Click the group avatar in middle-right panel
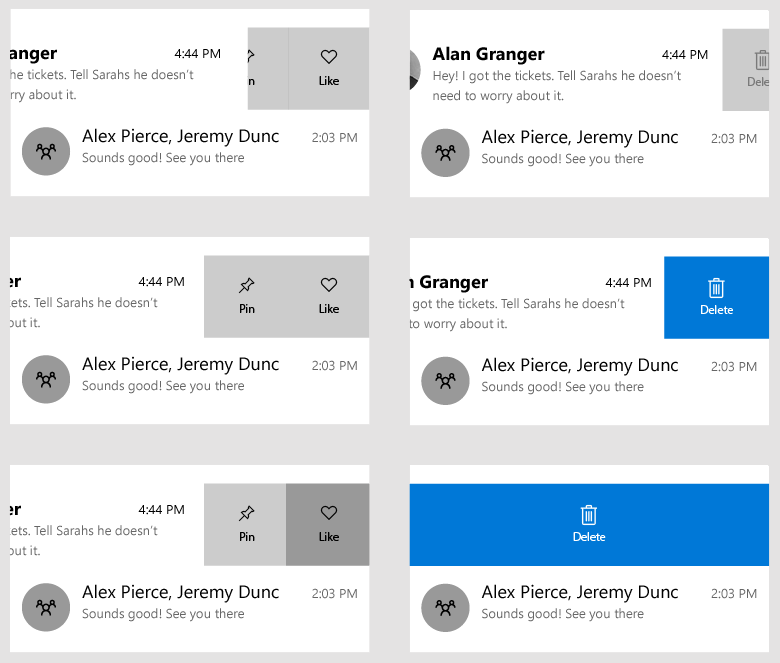The image size is (780, 663). pos(445,380)
